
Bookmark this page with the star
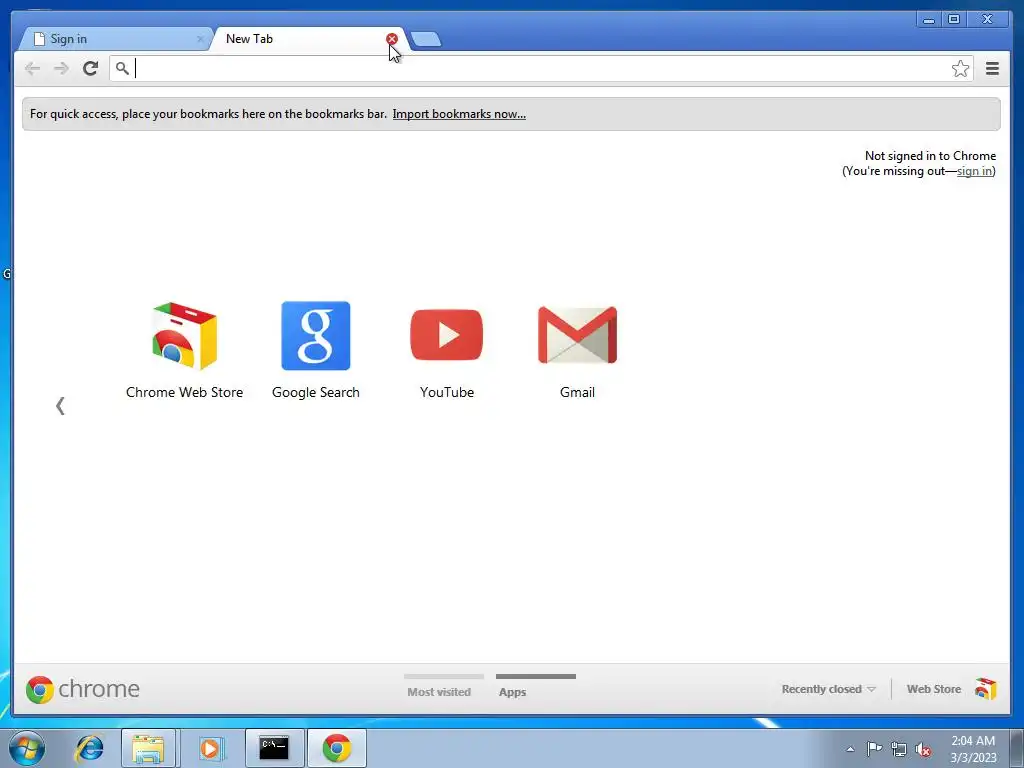click(x=960, y=69)
